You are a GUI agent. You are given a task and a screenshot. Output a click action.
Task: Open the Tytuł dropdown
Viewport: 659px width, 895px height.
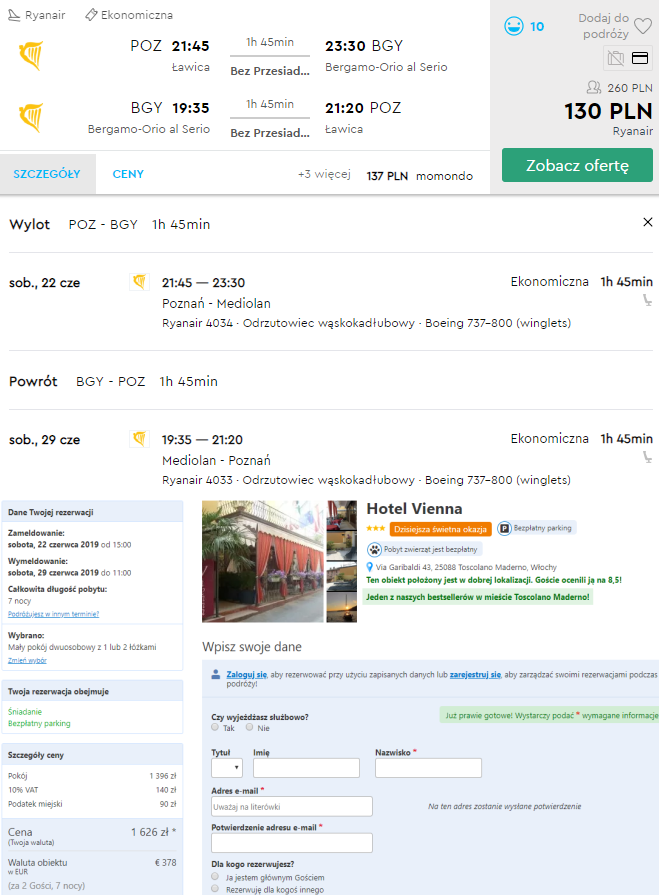pyautogui.click(x=227, y=768)
